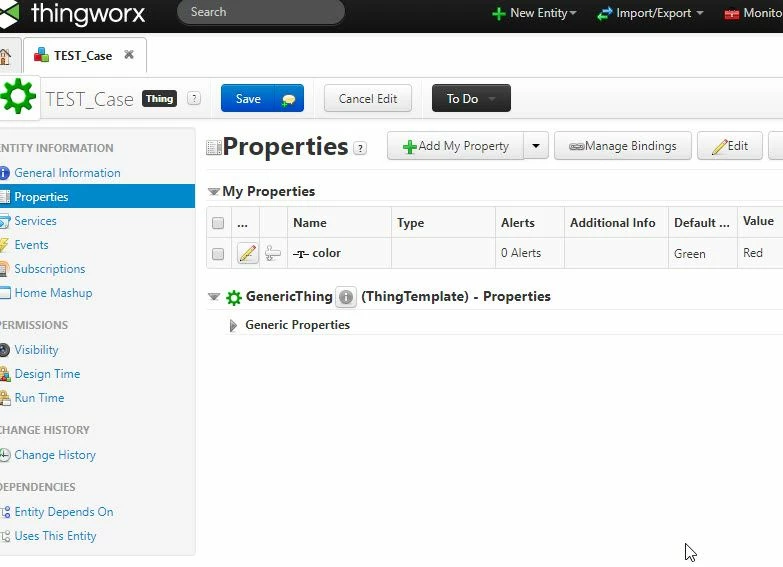Screen dimensions: 783x567
Task: Click Add My Property button
Action: coord(455,146)
